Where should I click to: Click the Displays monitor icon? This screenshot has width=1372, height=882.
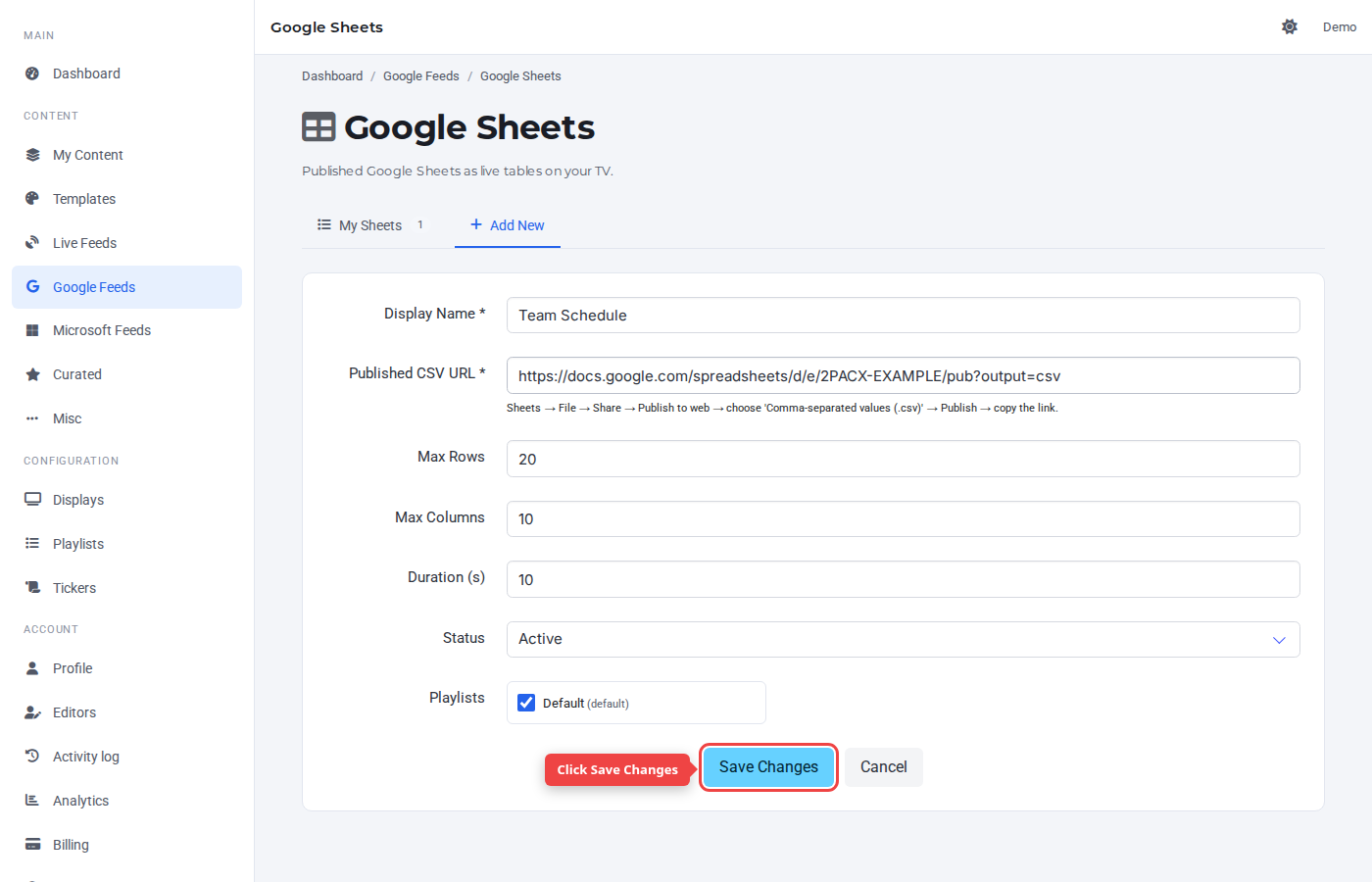tap(32, 500)
